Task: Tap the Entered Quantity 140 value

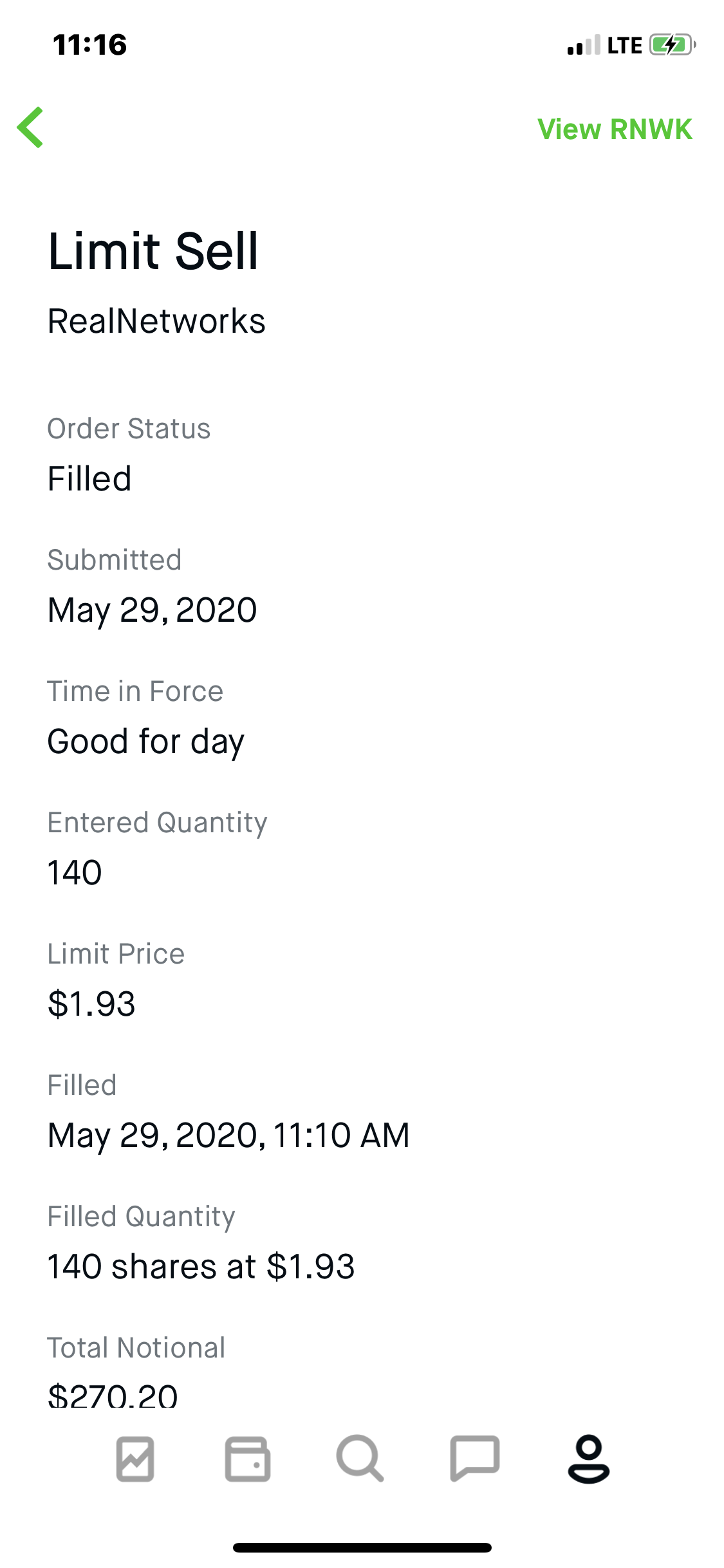Action: coord(75,873)
